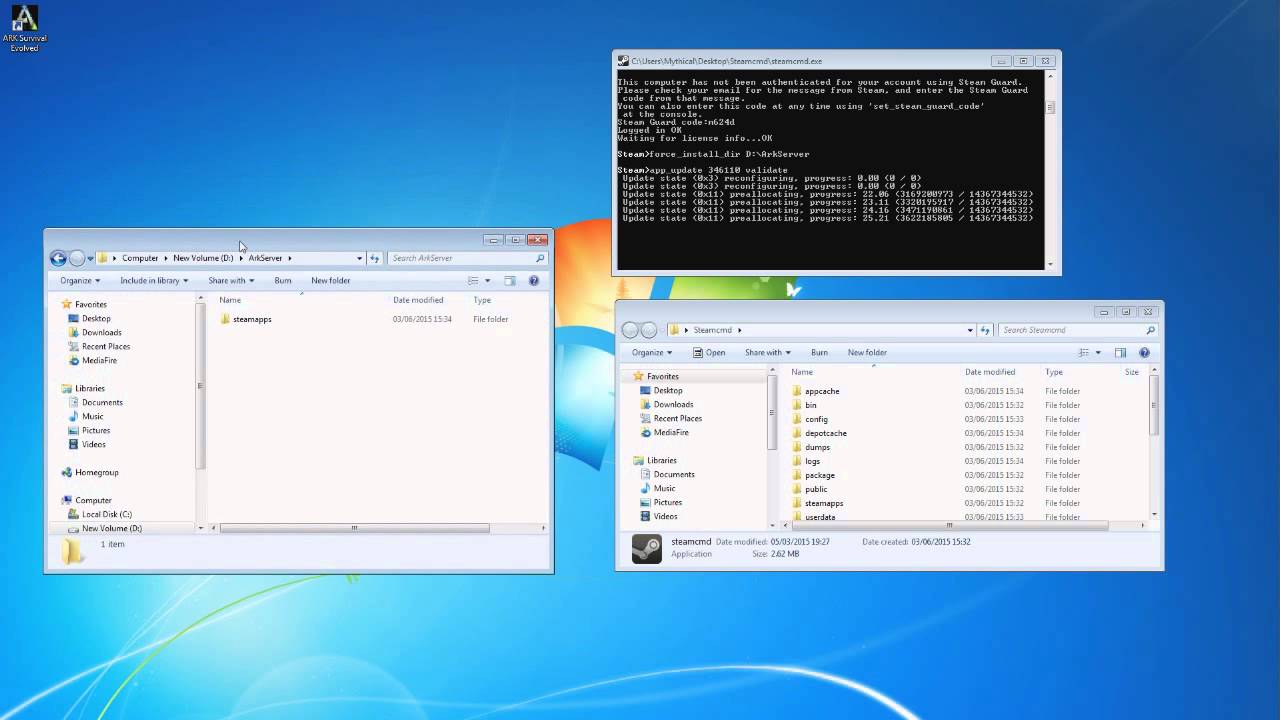
Task: Click Back arrow in Steamcmd window
Action: point(630,330)
